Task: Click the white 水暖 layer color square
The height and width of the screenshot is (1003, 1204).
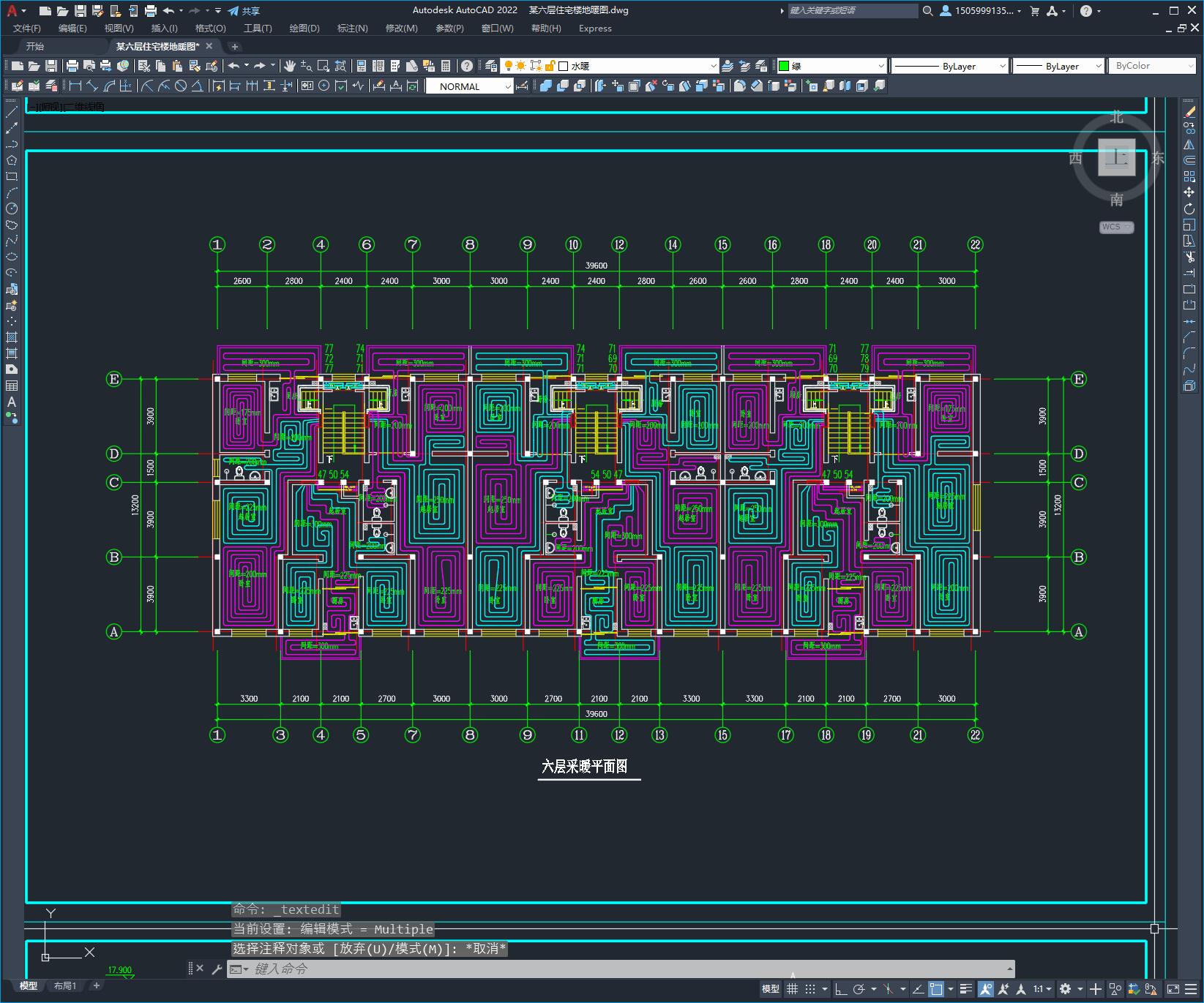Action: pyautogui.click(x=564, y=66)
